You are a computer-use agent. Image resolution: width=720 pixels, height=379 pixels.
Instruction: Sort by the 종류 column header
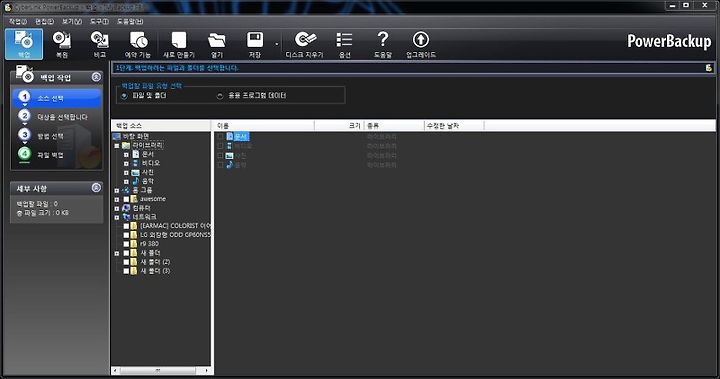click(x=394, y=125)
